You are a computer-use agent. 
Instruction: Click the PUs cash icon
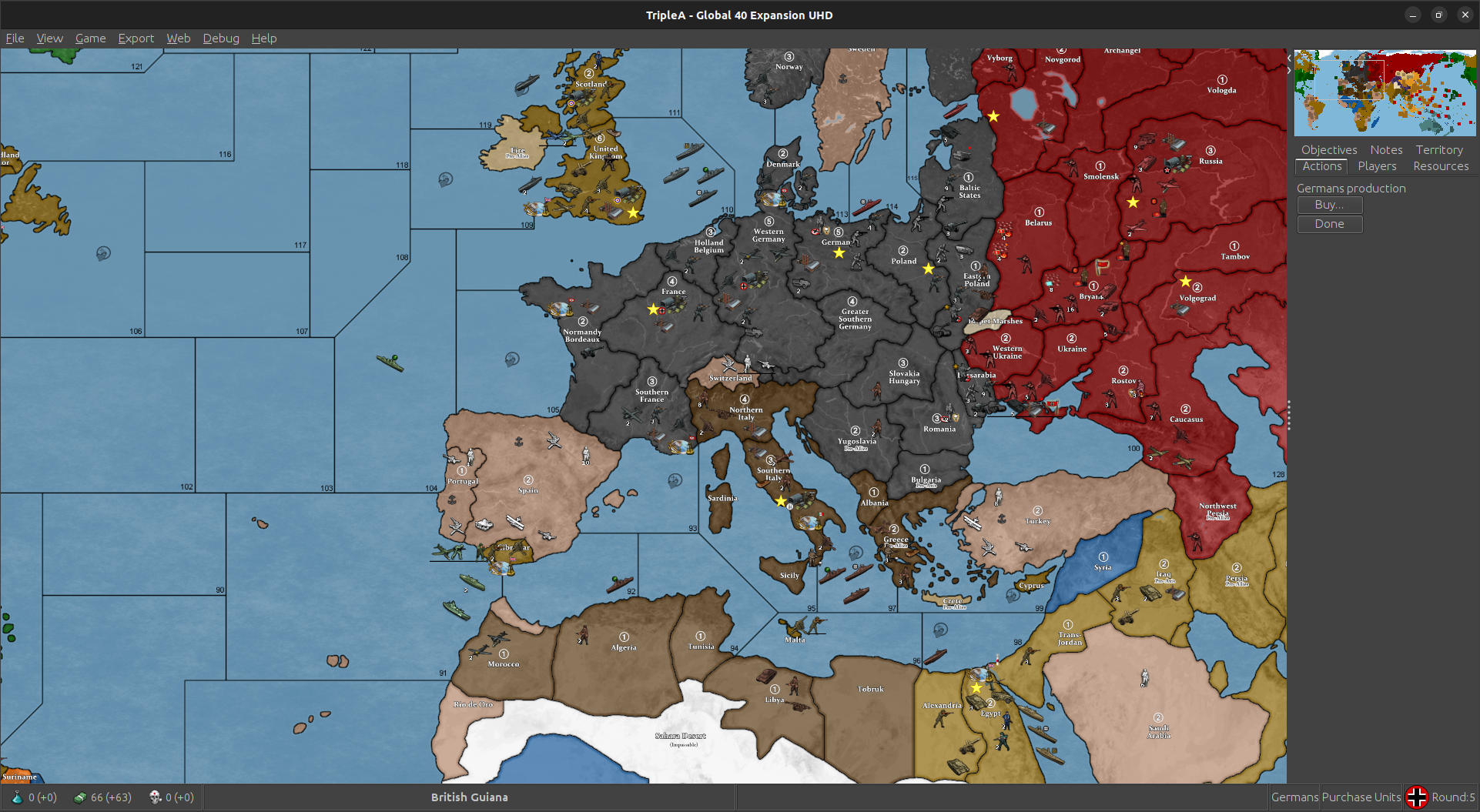[79, 797]
